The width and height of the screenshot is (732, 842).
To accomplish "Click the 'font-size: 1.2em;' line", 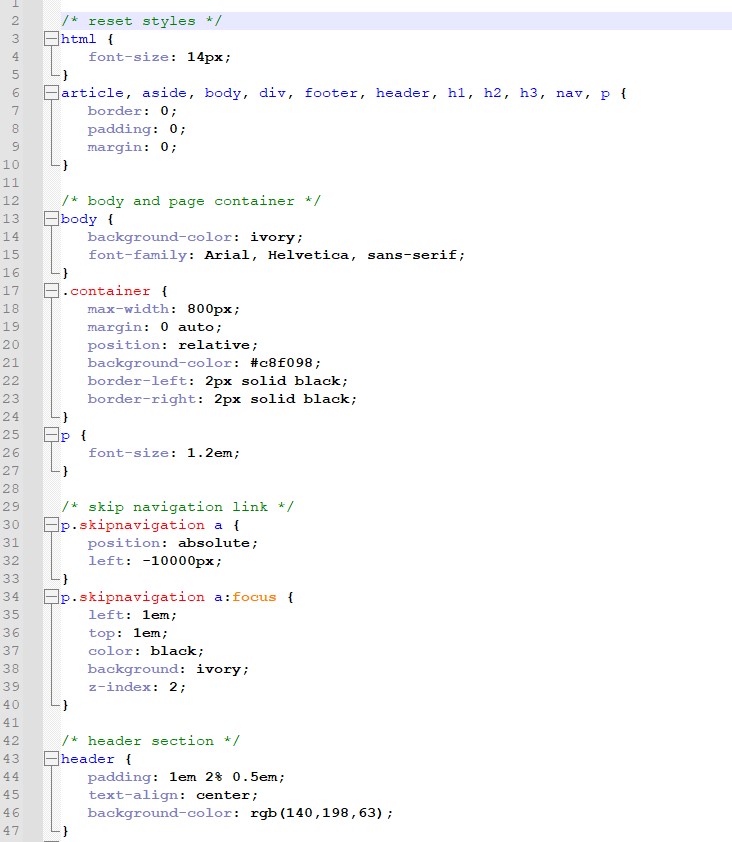I will tap(164, 453).
